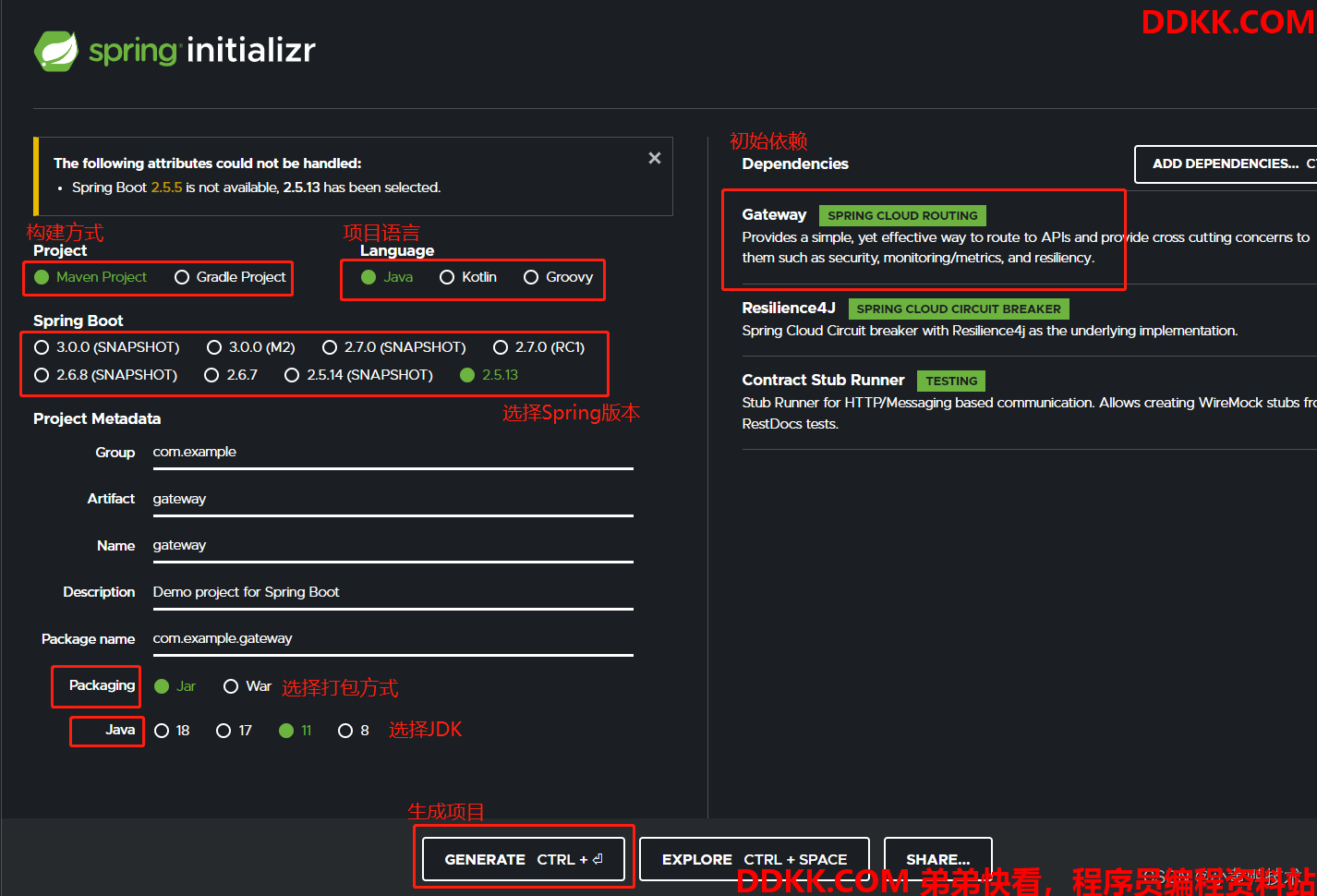This screenshot has height=896, width=1317.
Task: Choose Groovy as the language
Action: [x=558, y=277]
